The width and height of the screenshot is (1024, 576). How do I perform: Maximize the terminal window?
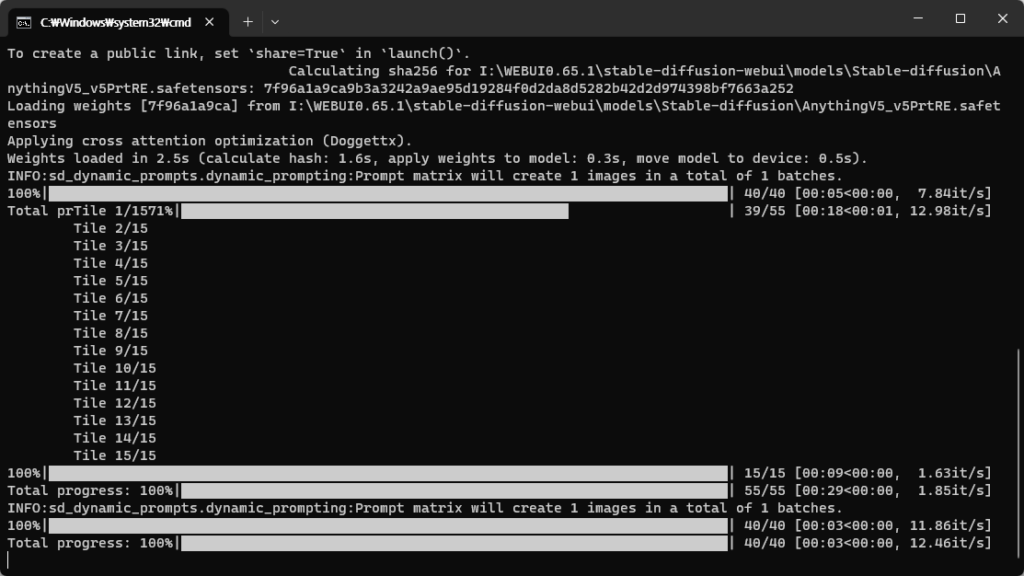pos(960,18)
